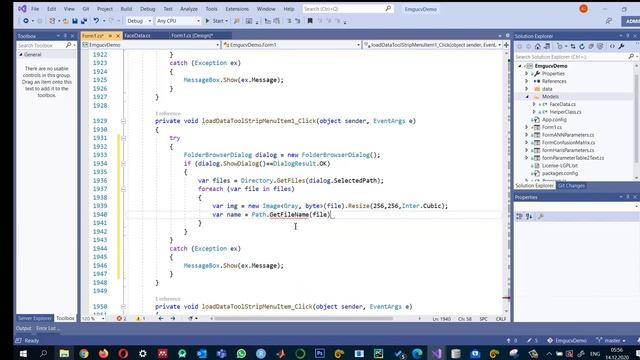Switch to the Git Changes tab
This screenshot has height=360, width=640.
pos(571,186)
